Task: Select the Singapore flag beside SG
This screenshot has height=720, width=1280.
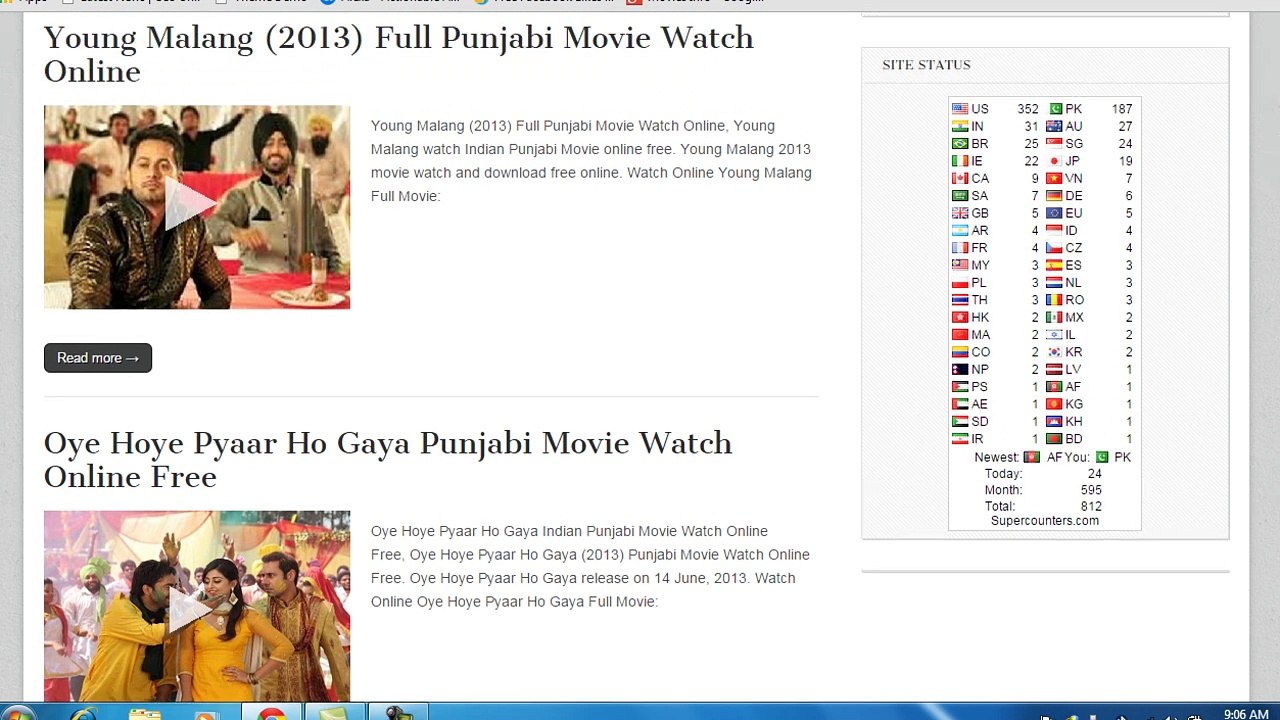Action: (x=1054, y=144)
